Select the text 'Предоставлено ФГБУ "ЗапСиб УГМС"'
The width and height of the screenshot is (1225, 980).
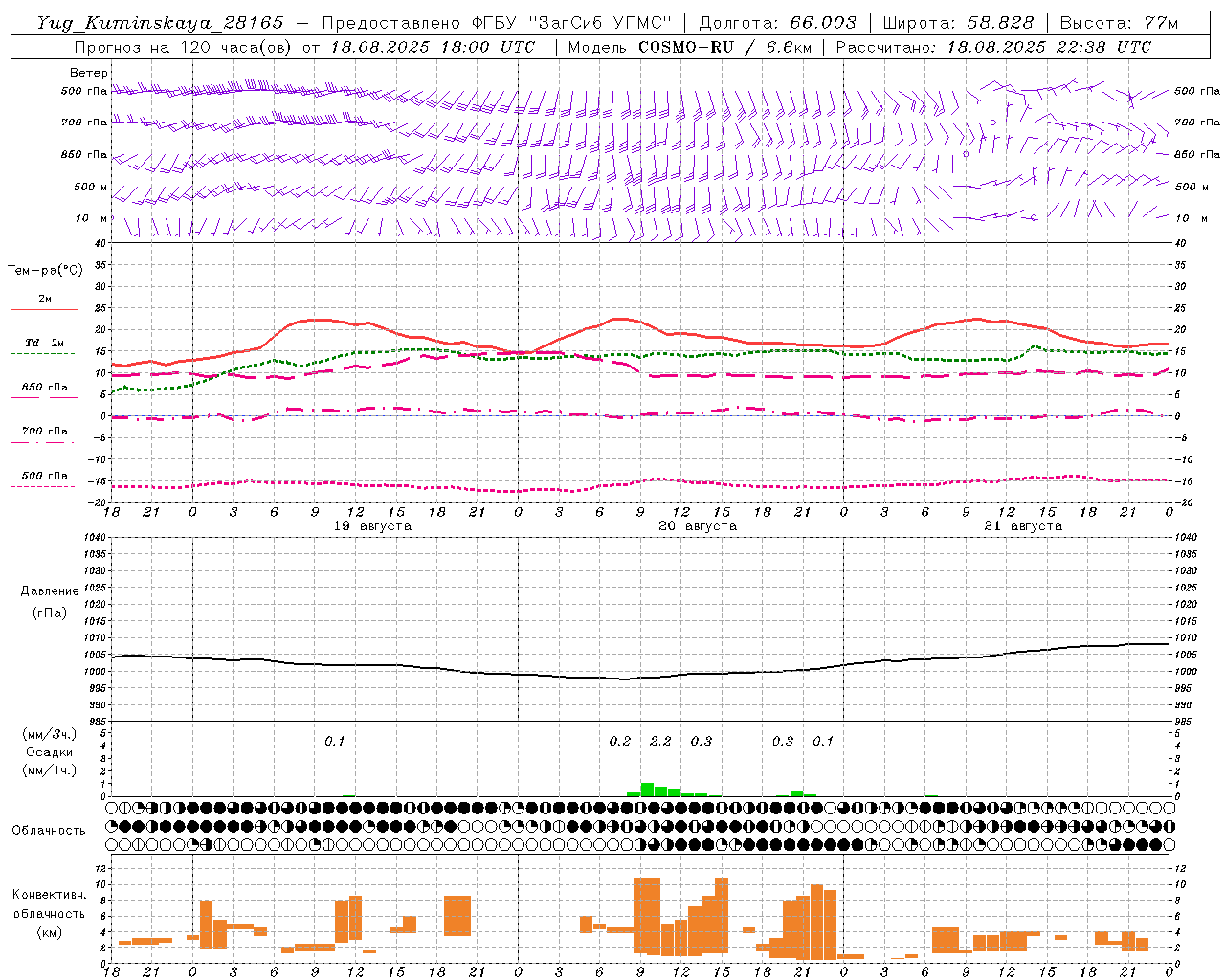[497, 23]
